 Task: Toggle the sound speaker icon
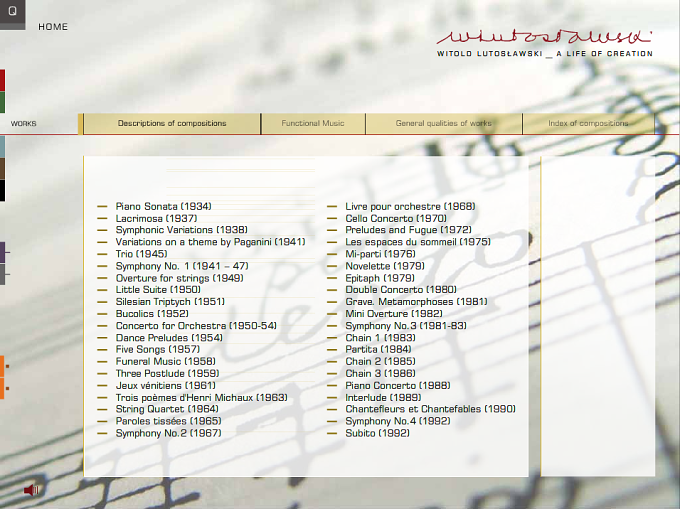point(31,490)
